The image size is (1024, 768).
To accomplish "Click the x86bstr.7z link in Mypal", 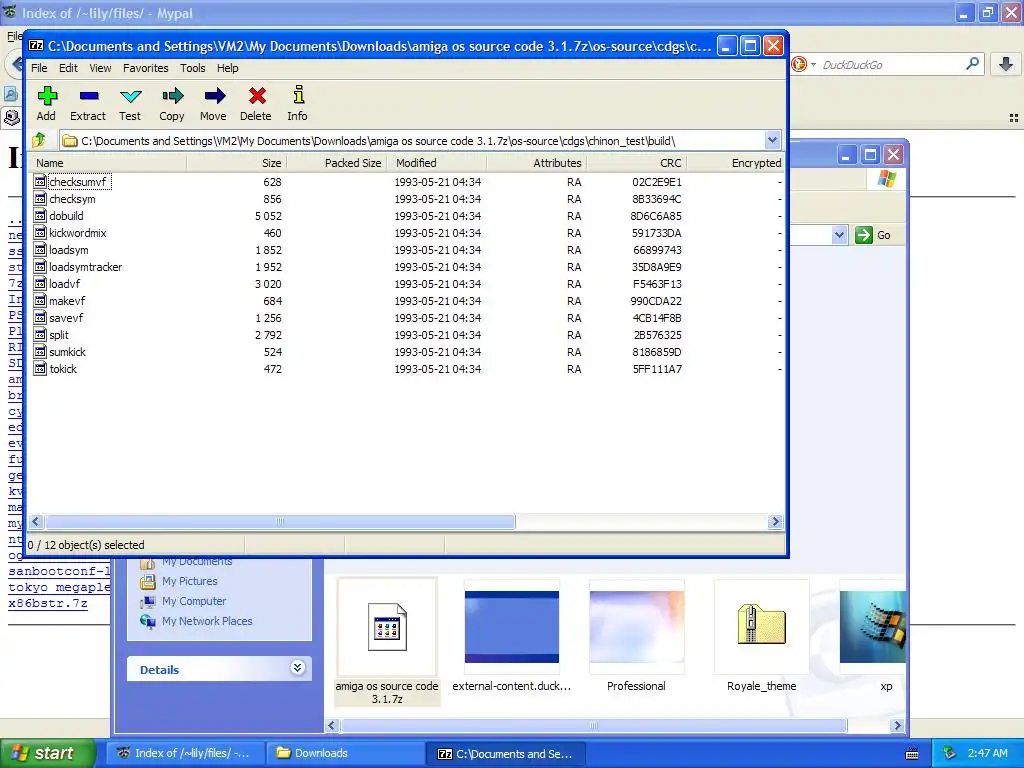I will point(48,603).
